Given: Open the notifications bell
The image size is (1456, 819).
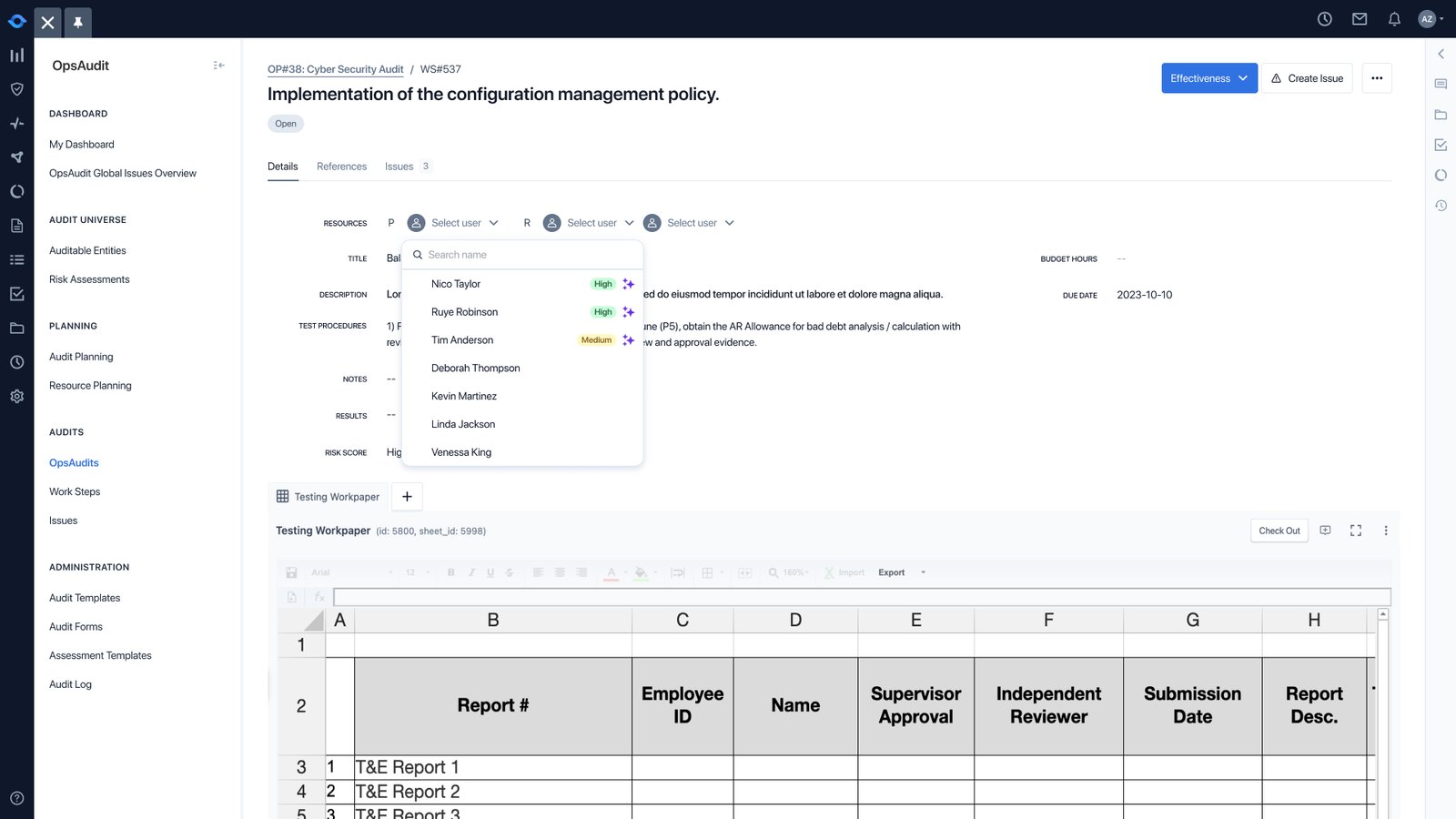Looking at the screenshot, I should click(1394, 18).
